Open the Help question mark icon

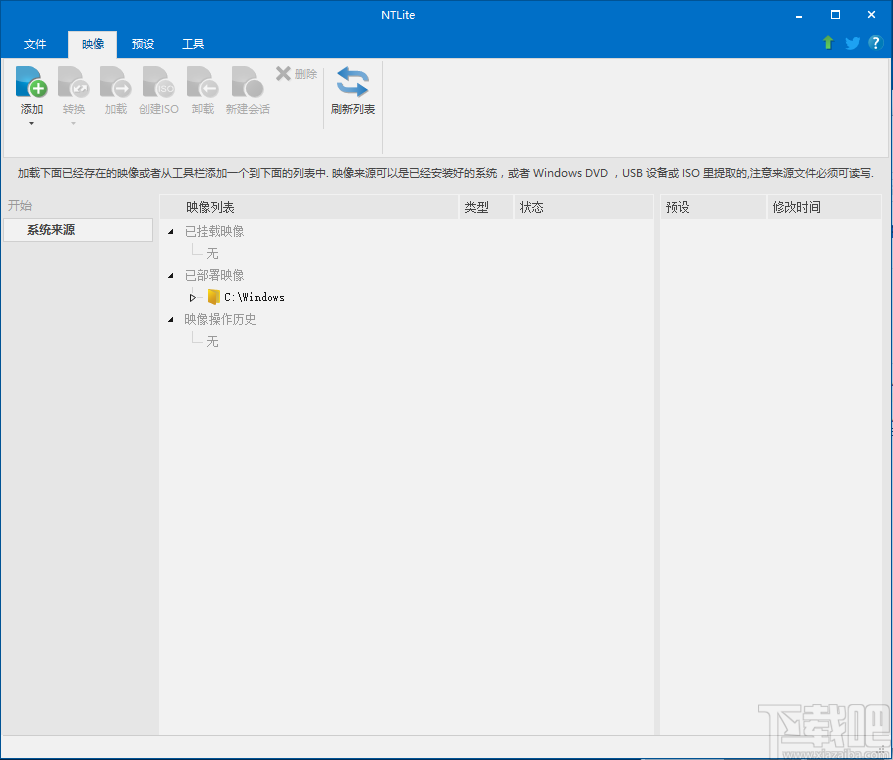[x=875, y=43]
